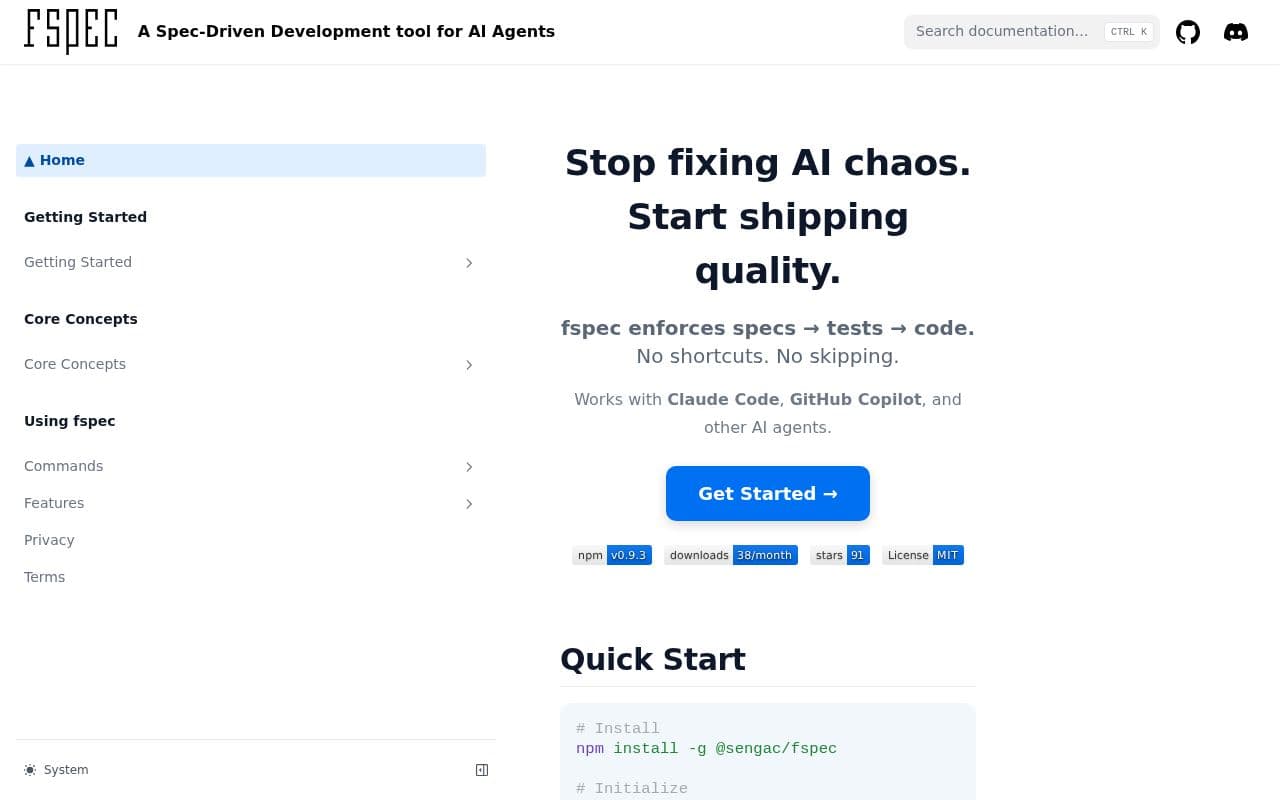Collapse the sidebar panel icon
1280x800 pixels.
pyautogui.click(x=482, y=770)
